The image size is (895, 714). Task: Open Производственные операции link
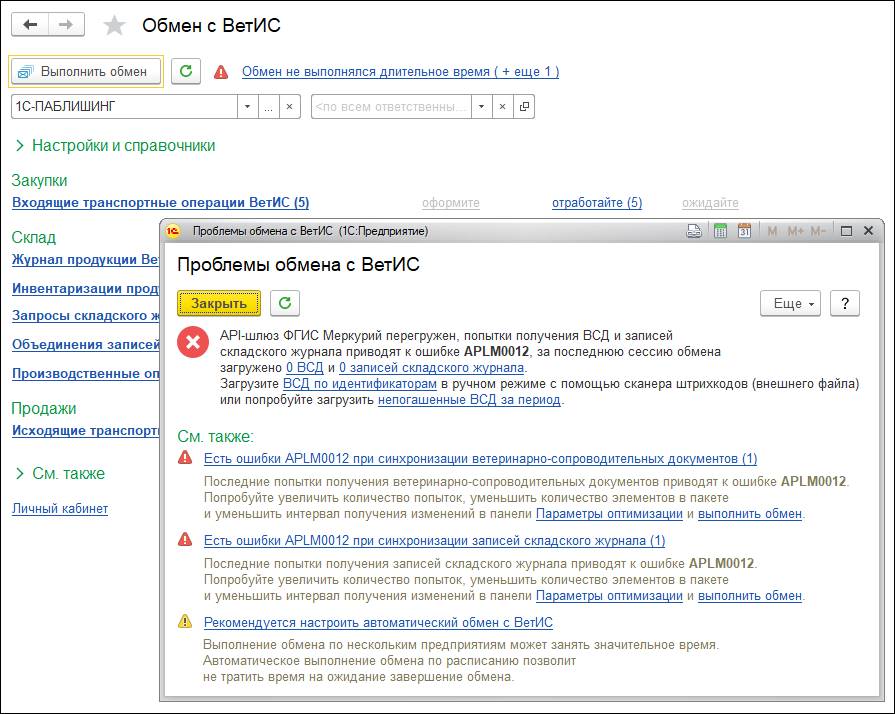86,374
